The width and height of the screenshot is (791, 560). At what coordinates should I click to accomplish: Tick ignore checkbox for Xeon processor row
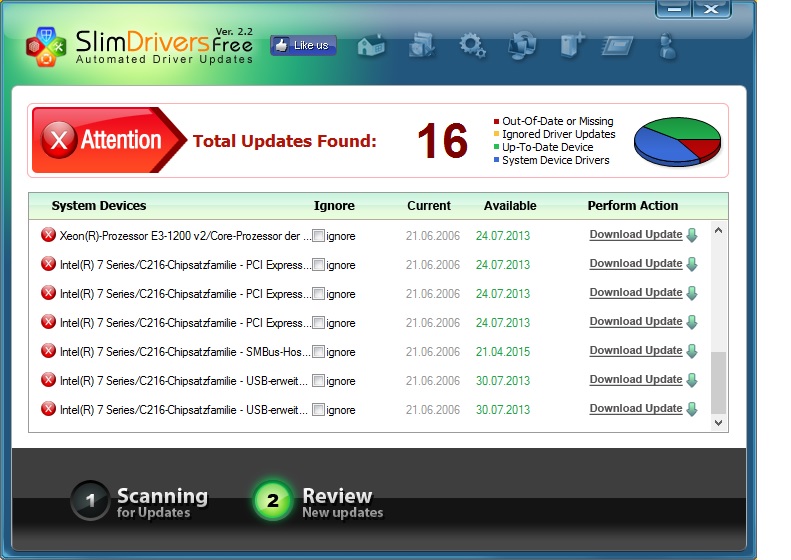(x=318, y=236)
